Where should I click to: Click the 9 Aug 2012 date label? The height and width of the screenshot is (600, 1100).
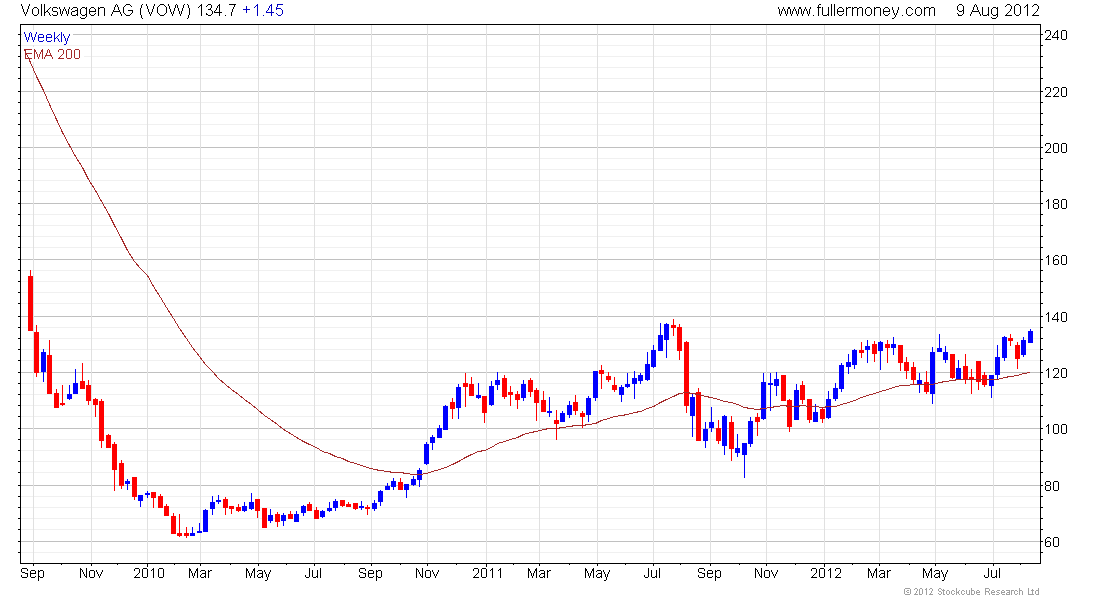[x=998, y=11]
